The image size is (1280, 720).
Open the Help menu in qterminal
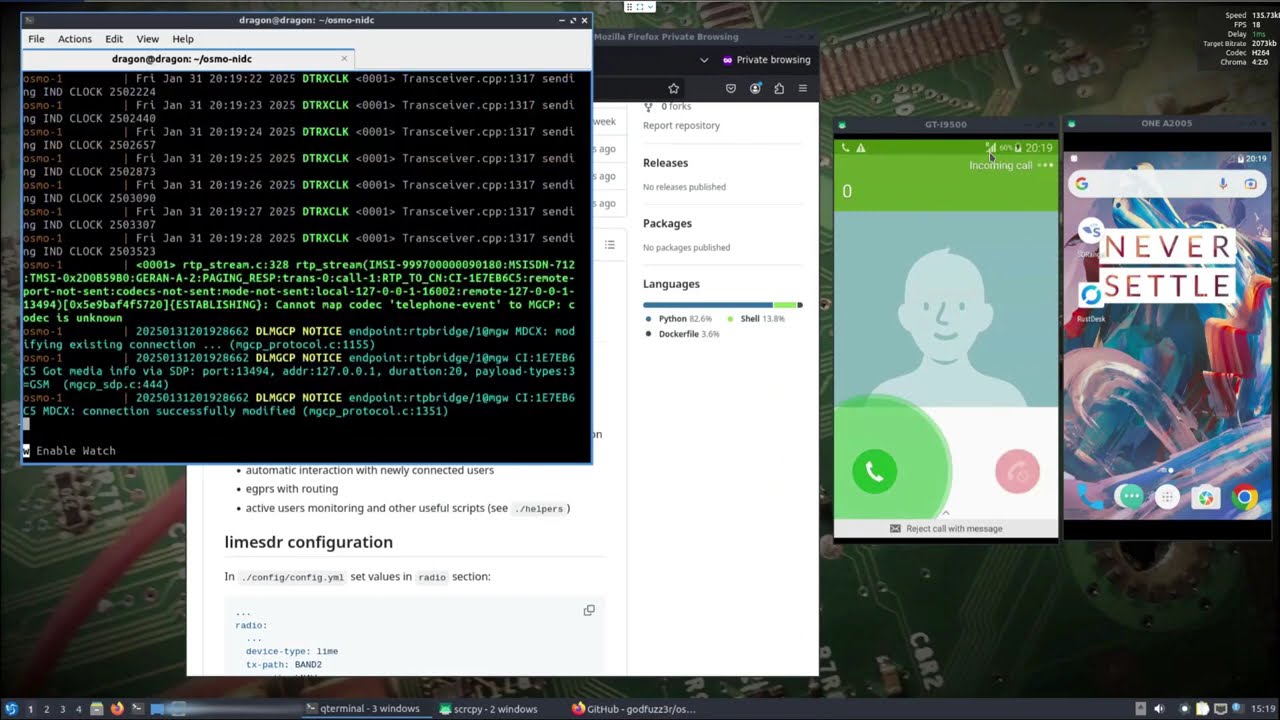coord(183,39)
